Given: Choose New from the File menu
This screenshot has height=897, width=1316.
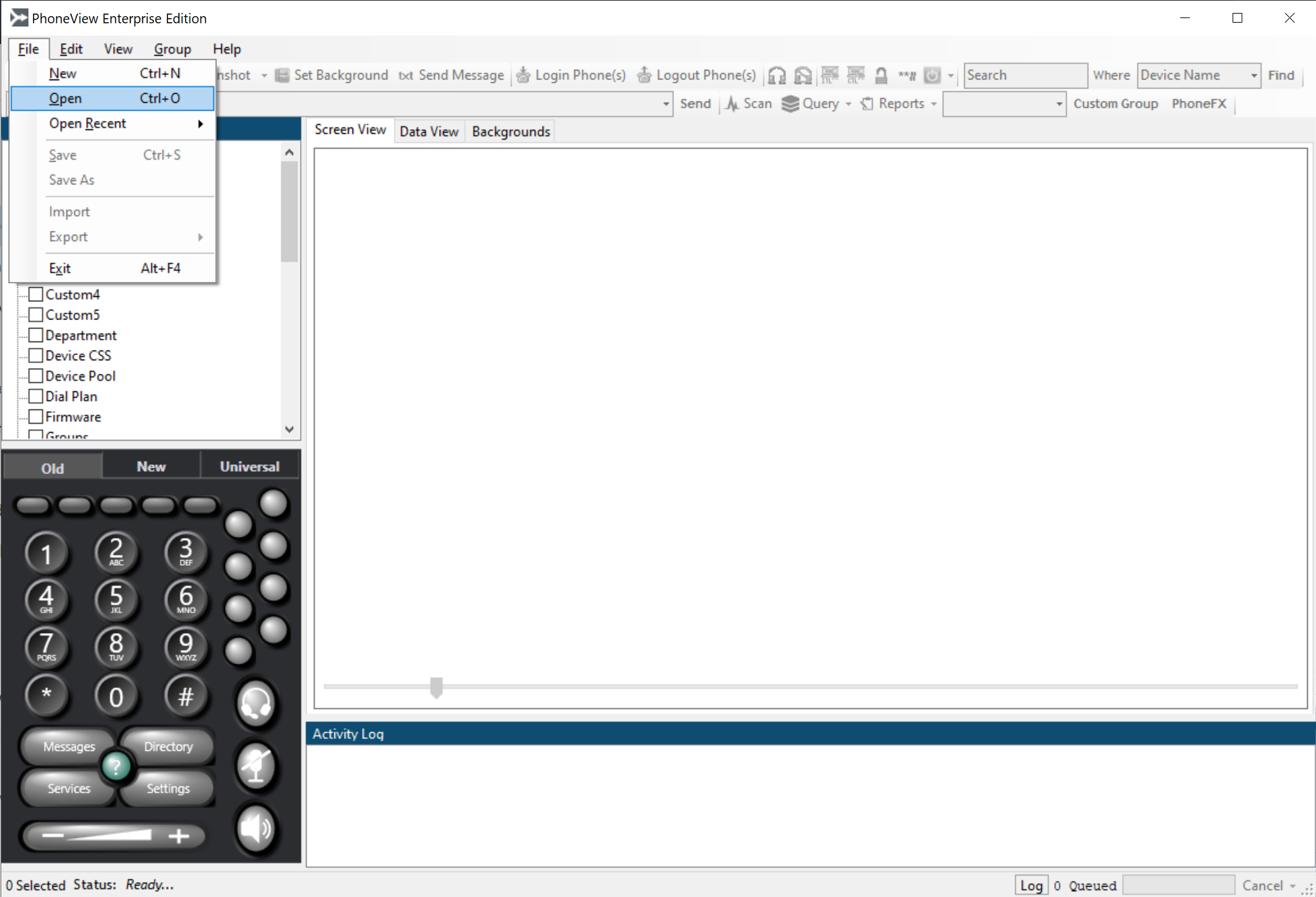Looking at the screenshot, I should [113, 73].
